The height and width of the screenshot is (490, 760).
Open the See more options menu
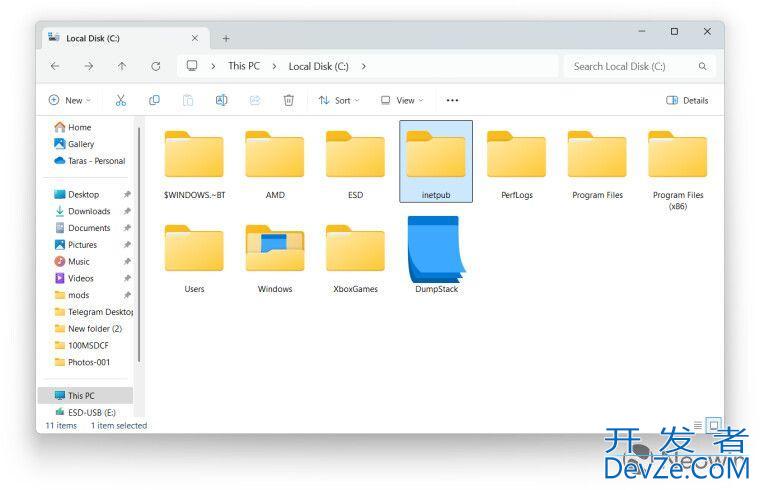tap(452, 100)
